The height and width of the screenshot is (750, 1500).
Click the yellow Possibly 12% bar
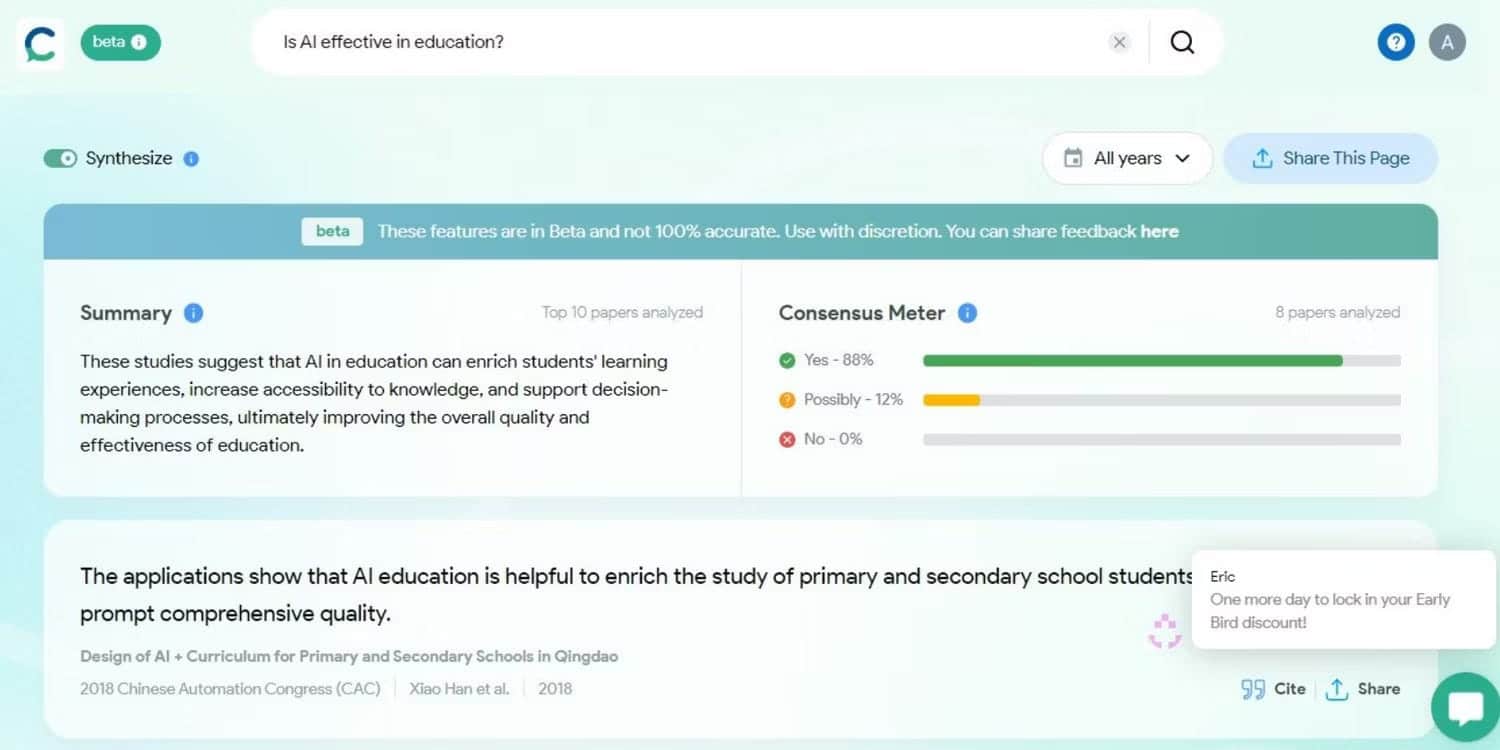click(951, 400)
